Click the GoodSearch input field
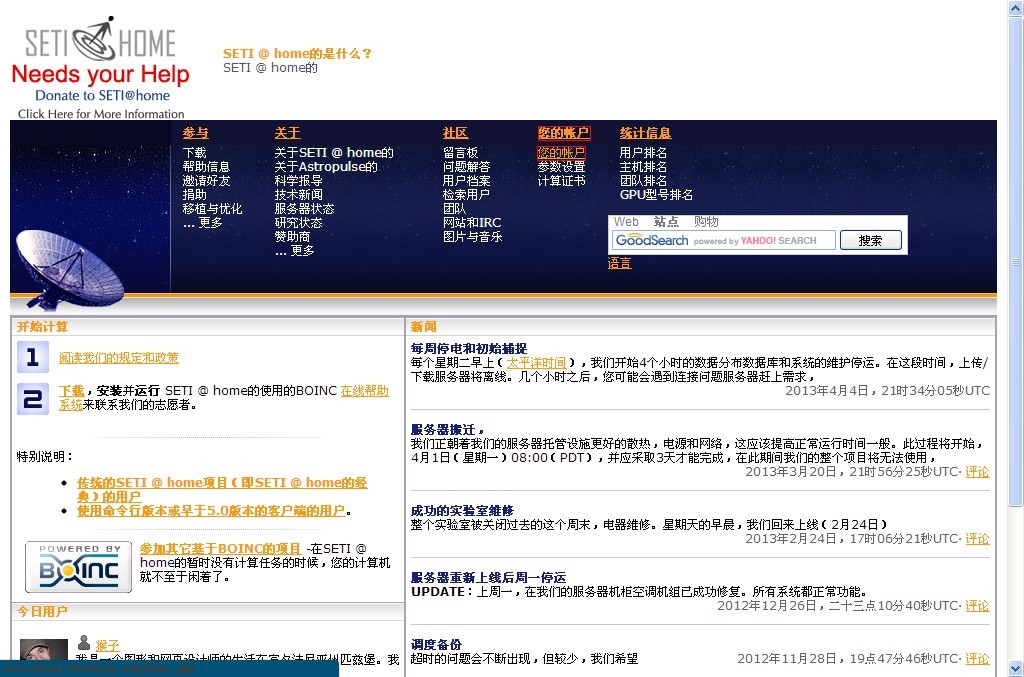 (724, 240)
